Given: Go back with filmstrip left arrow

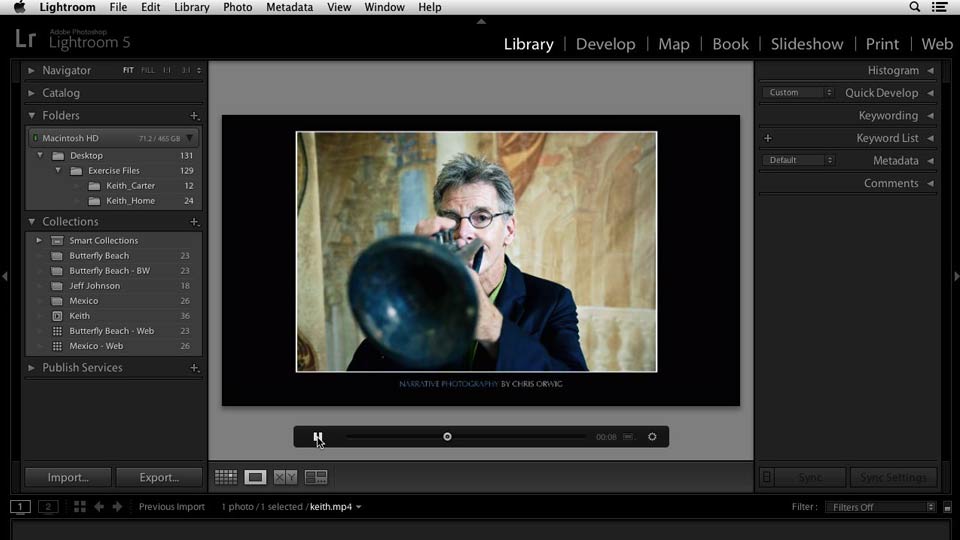Looking at the screenshot, I should point(99,506).
